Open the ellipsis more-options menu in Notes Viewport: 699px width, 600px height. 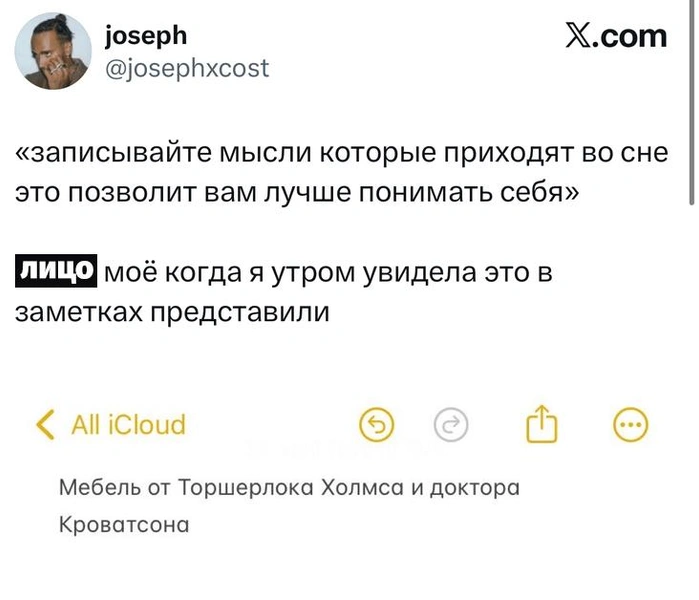click(629, 426)
